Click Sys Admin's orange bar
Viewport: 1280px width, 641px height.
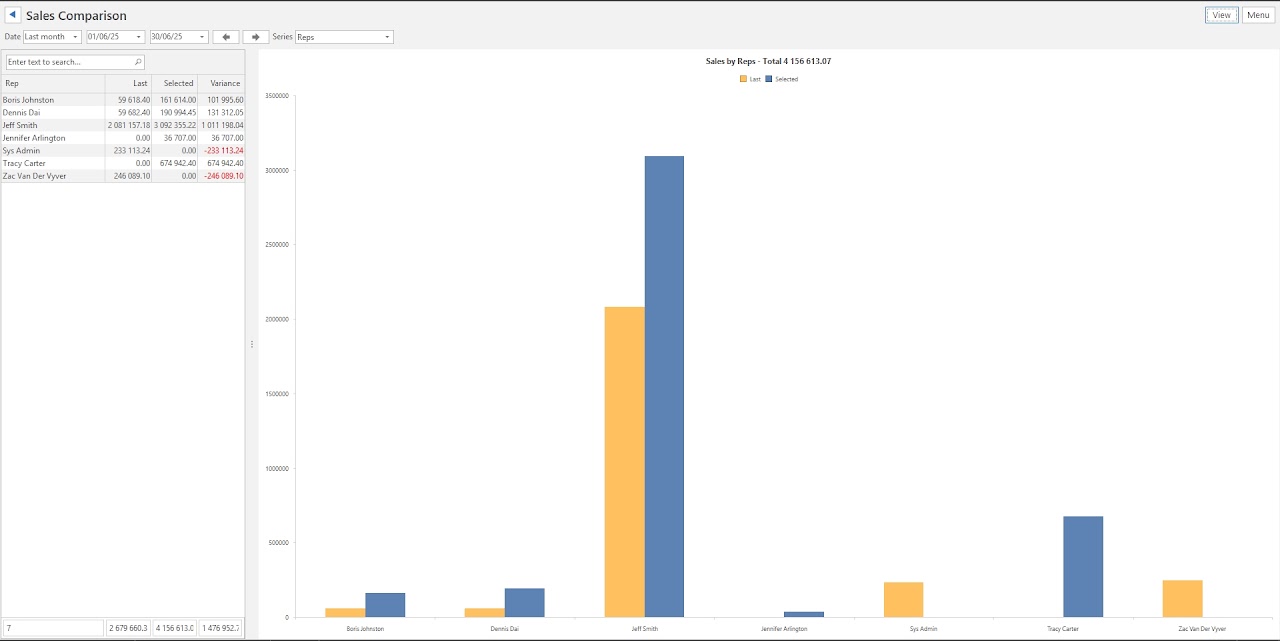(904, 600)
